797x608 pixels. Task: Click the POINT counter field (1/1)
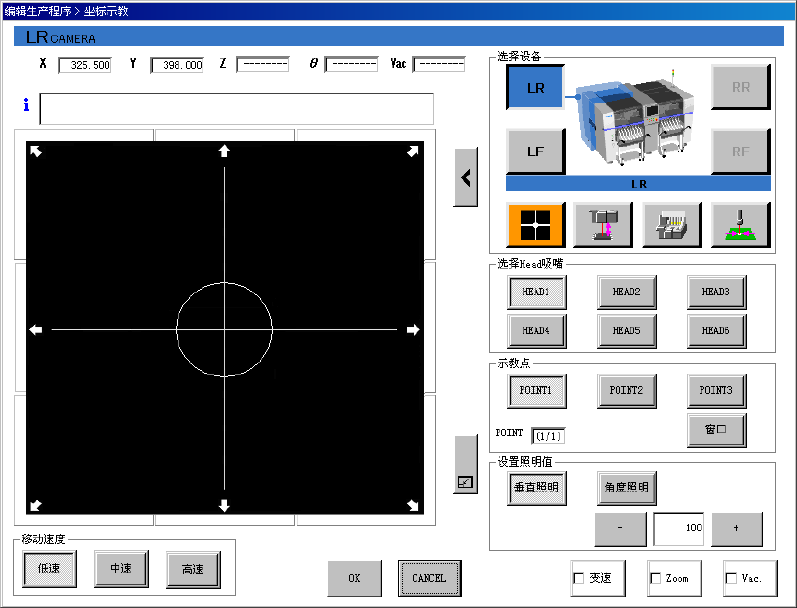point(548,436)
